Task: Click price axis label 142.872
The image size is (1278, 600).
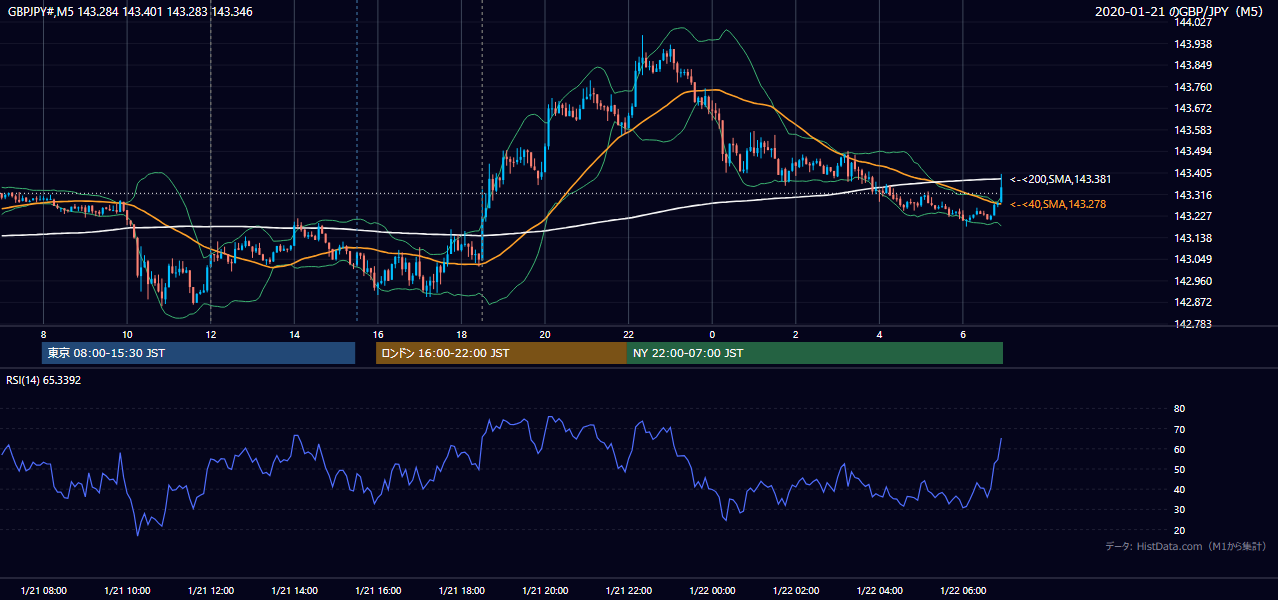Action: (x=1194, y=302)
